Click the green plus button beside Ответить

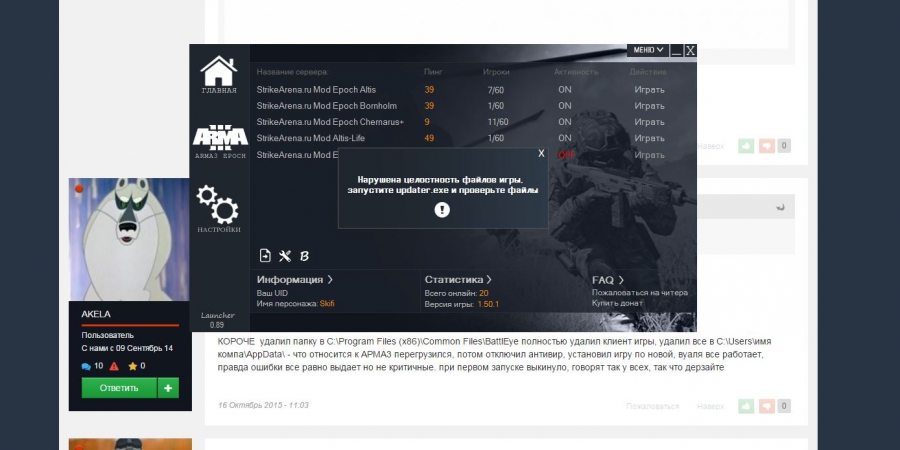168,388
